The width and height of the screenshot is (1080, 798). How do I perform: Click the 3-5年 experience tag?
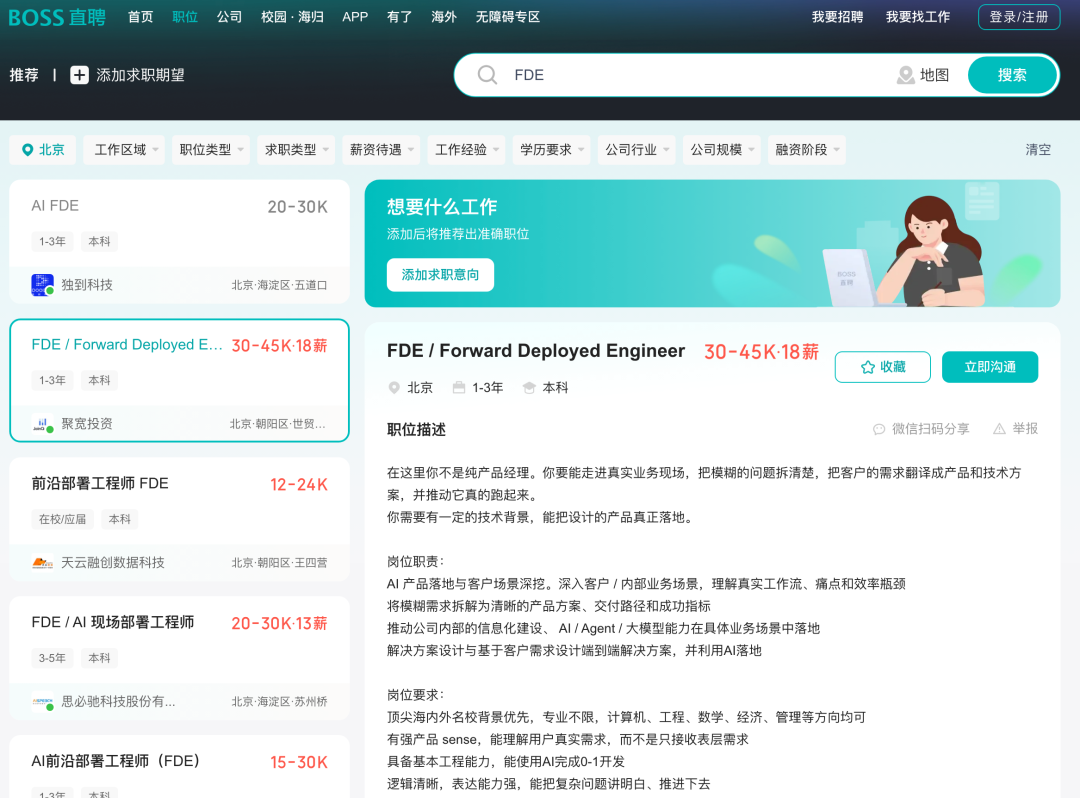tap(52, 658)
